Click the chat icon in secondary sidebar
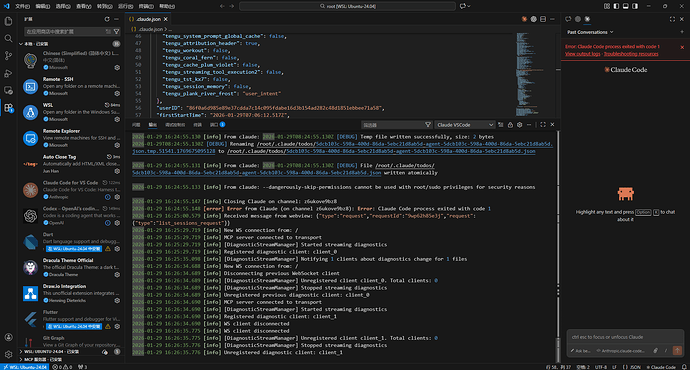 click(x=568, y=19)
